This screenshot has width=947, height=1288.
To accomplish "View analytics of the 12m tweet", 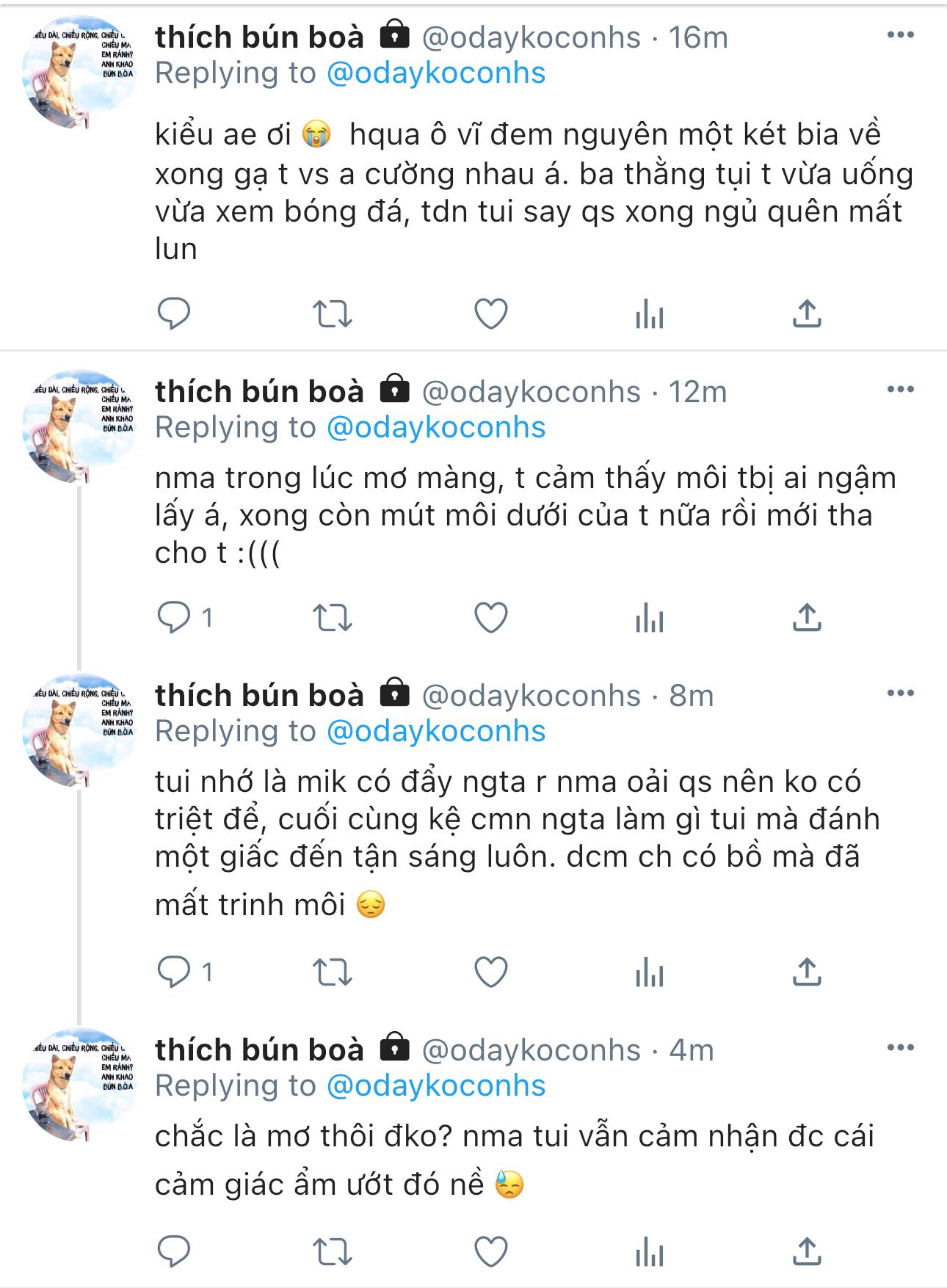I will click(x=650, y=618).
